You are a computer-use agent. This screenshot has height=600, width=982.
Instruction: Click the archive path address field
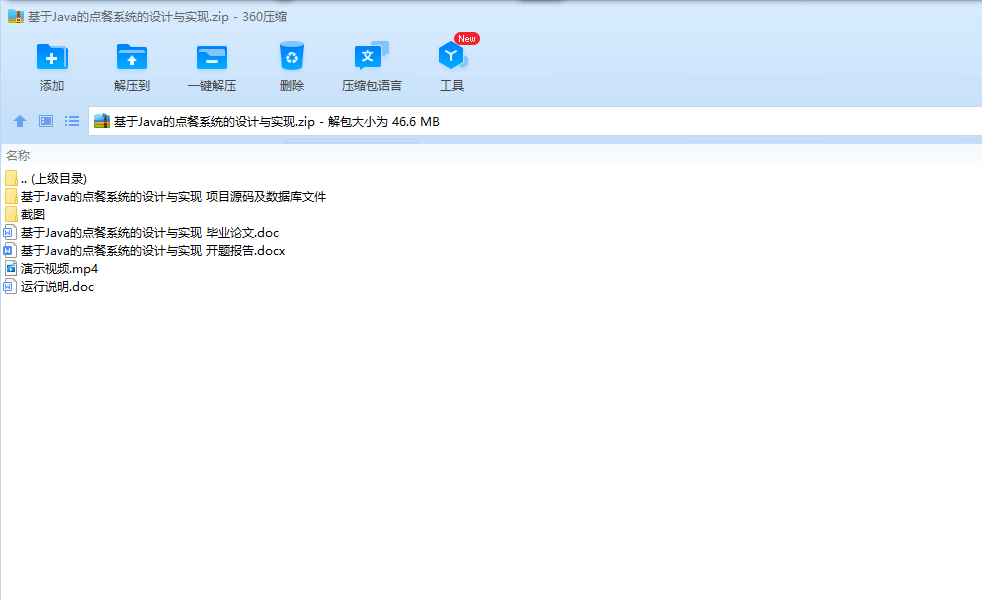point(535,122)
